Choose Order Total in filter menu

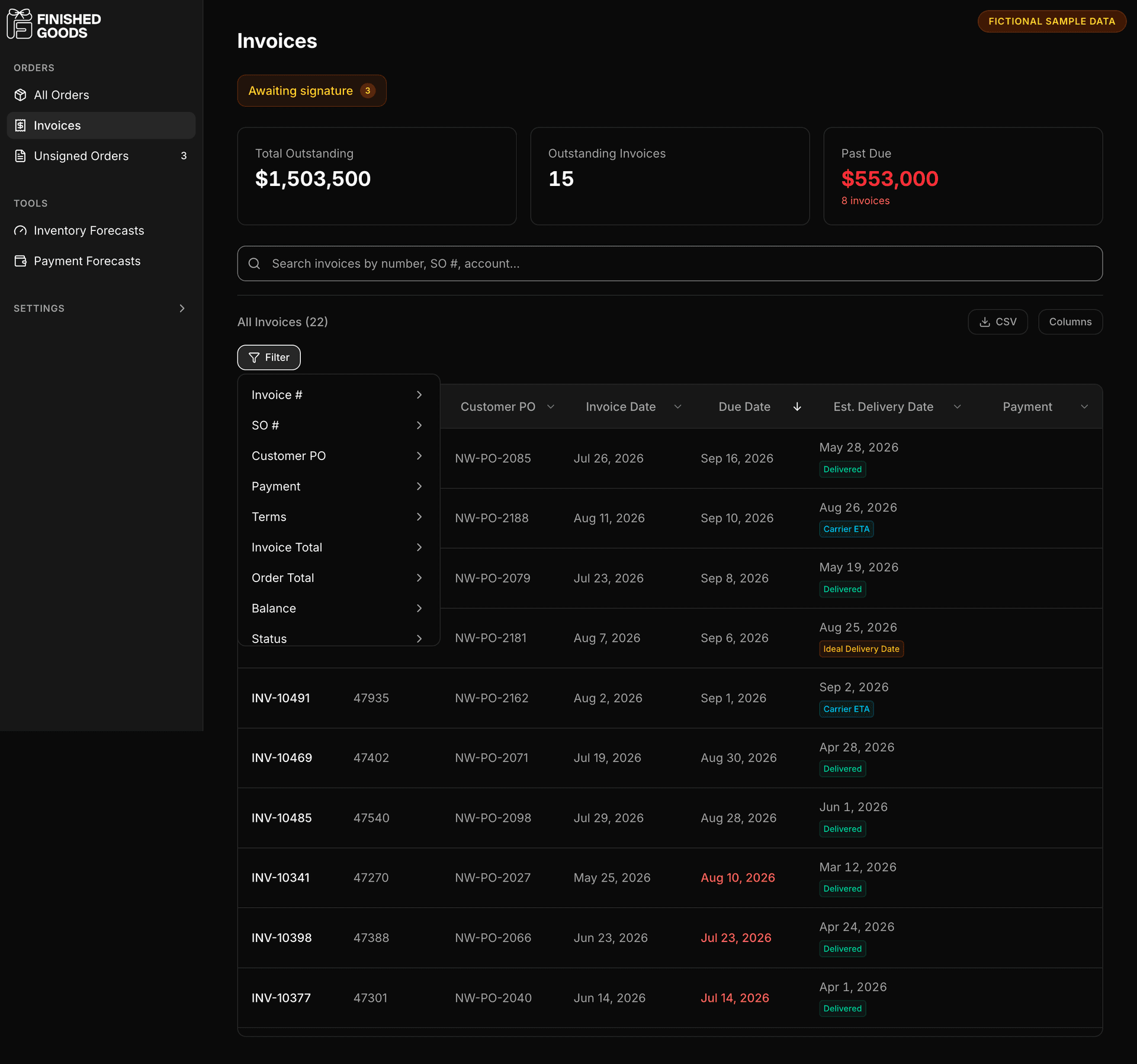click(x=338, y=578)
